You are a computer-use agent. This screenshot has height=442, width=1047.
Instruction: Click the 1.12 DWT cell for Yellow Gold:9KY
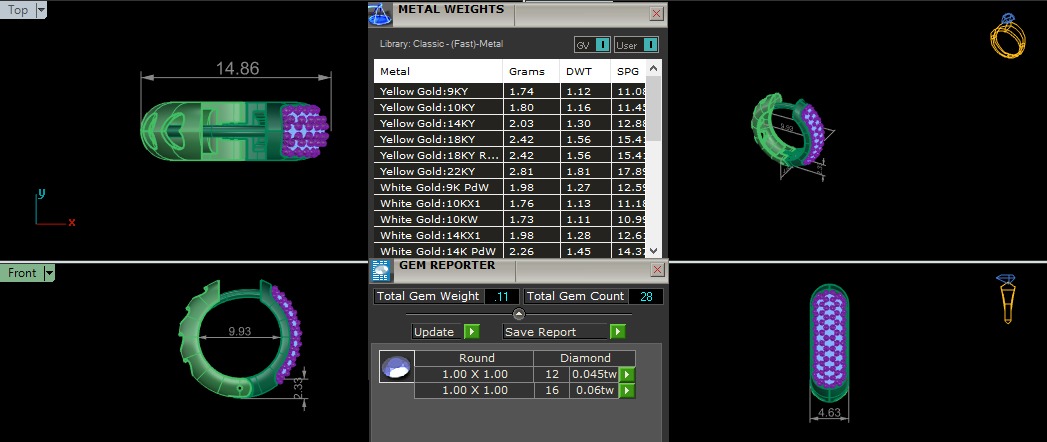coord(586,91)
